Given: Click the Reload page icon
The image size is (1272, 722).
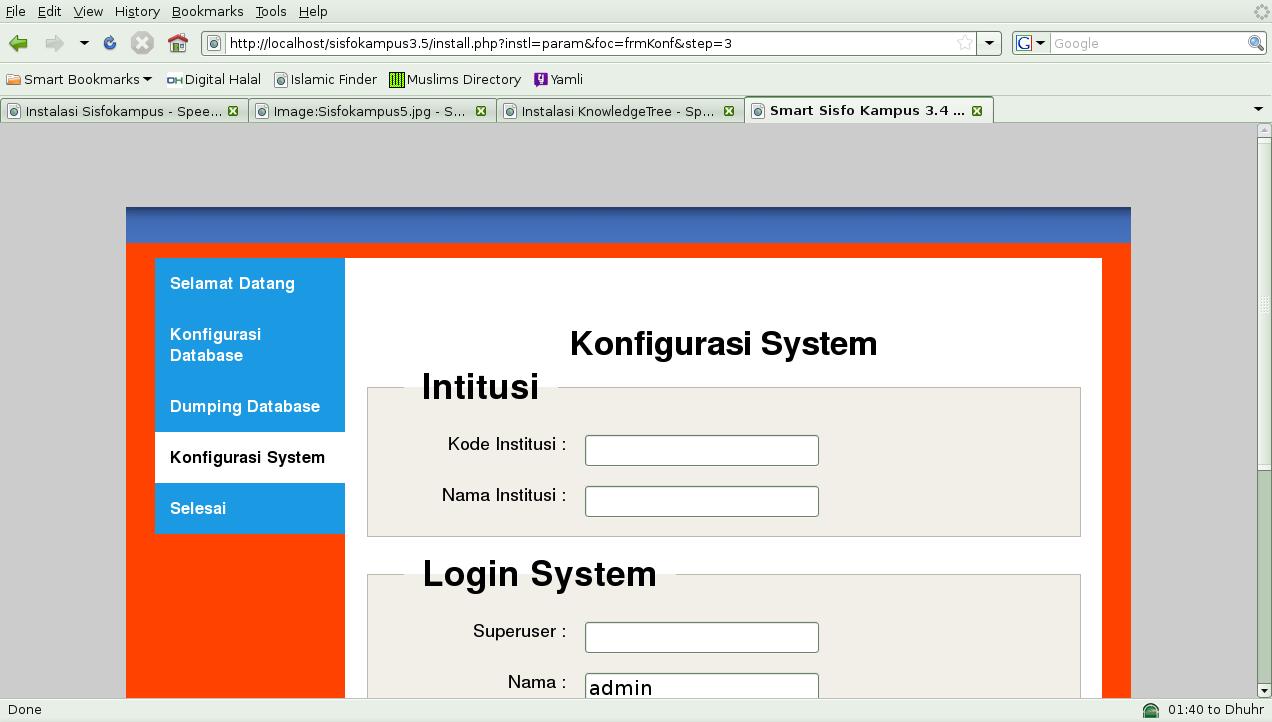Looking at the screenshot, I should 110,43.
